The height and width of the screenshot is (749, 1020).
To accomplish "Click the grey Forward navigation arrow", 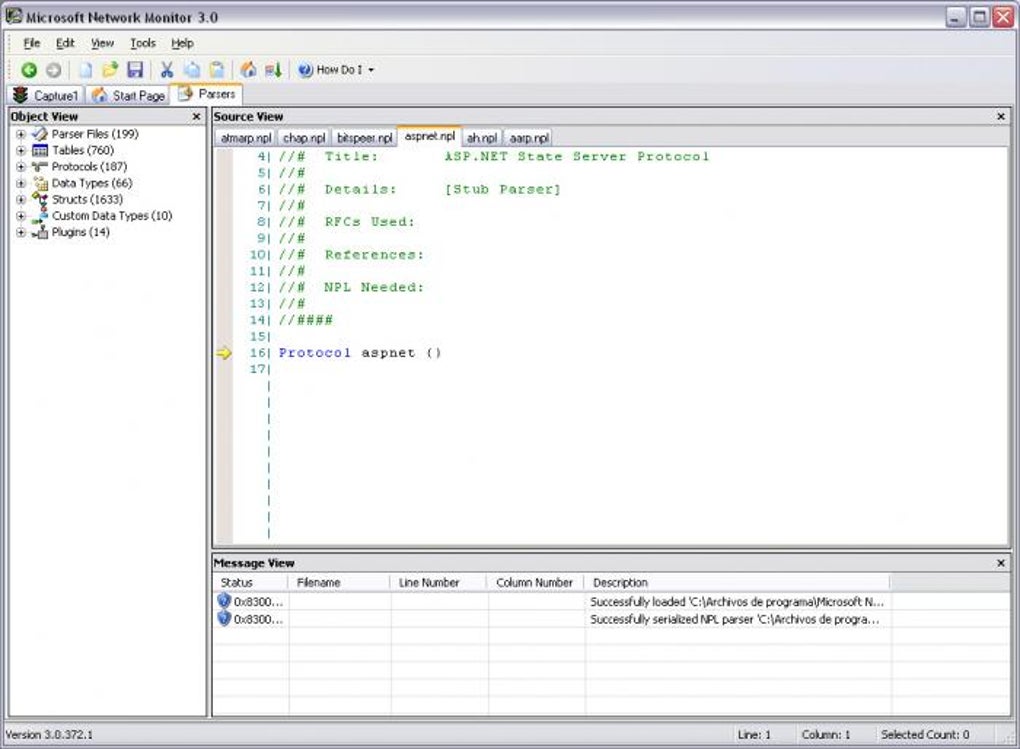I will 53,70.
